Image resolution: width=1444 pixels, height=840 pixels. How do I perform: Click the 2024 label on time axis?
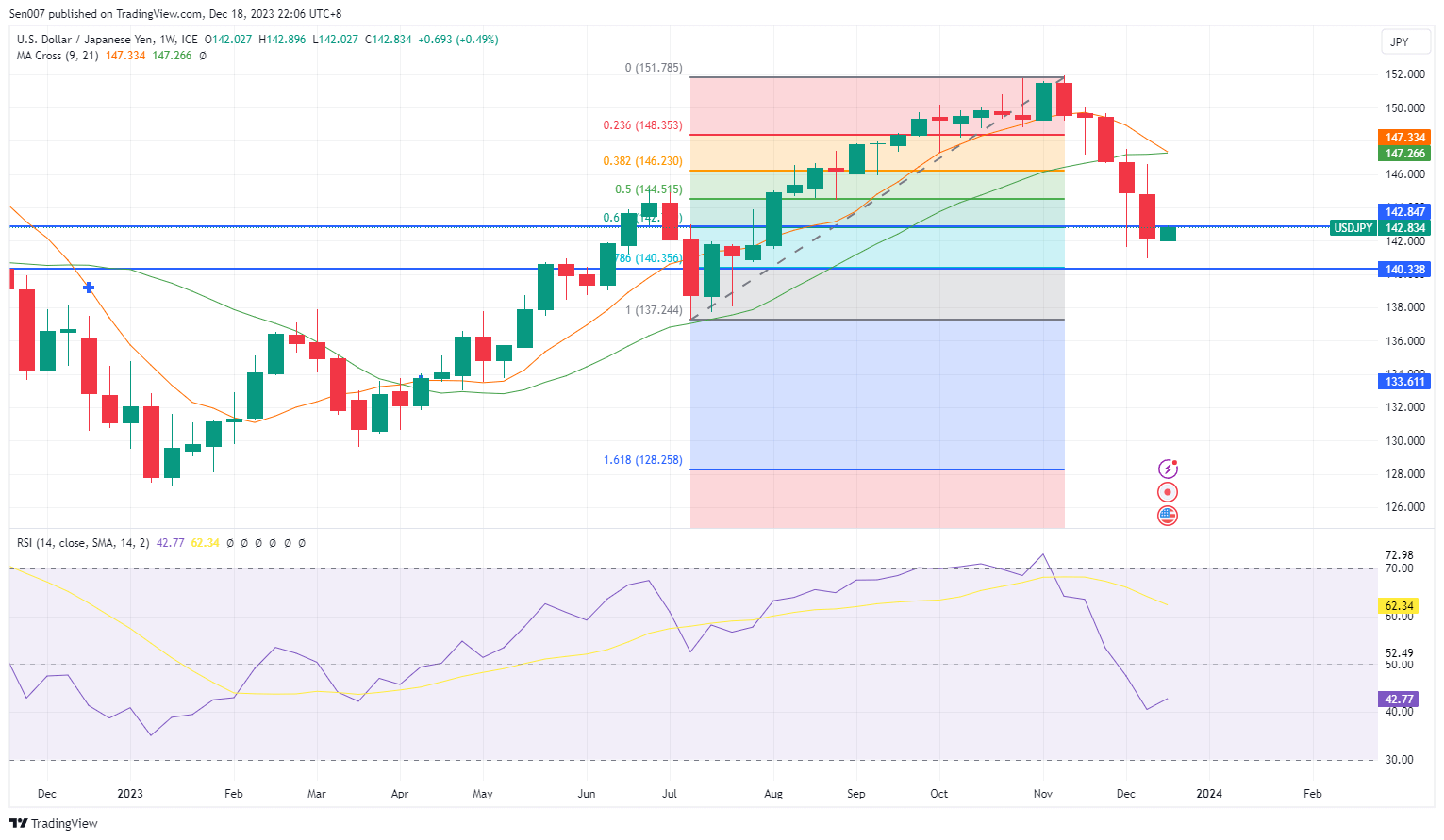pyautogui.click(x=1208, y=794)
